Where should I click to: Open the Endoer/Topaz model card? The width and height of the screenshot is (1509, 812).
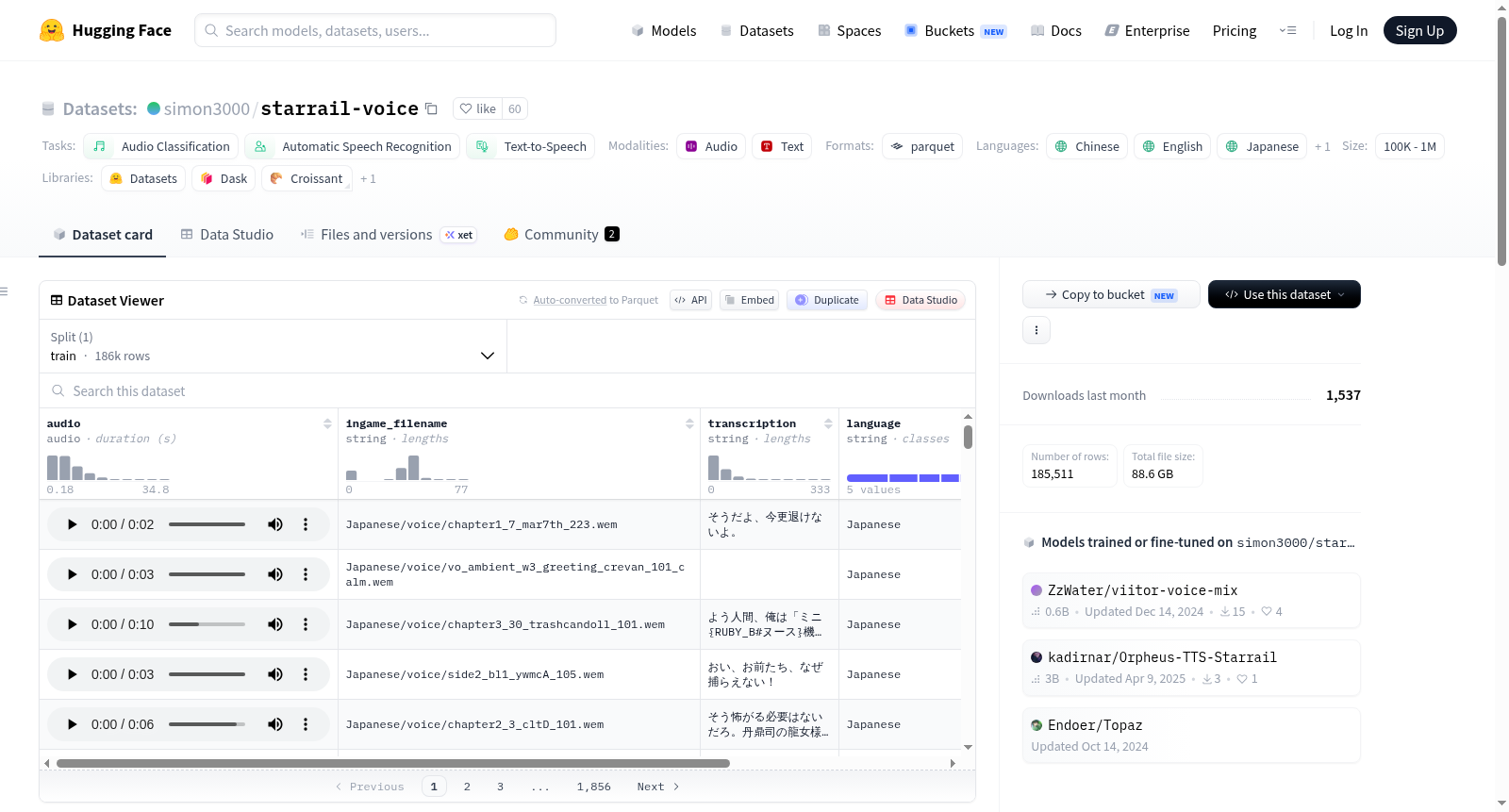[1191, 735]
